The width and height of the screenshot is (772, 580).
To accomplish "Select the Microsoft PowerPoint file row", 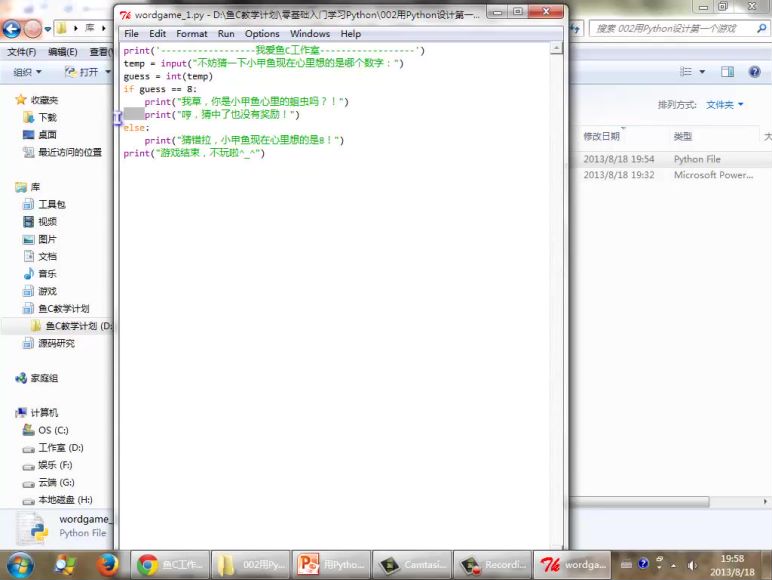I will pos(670,175).
